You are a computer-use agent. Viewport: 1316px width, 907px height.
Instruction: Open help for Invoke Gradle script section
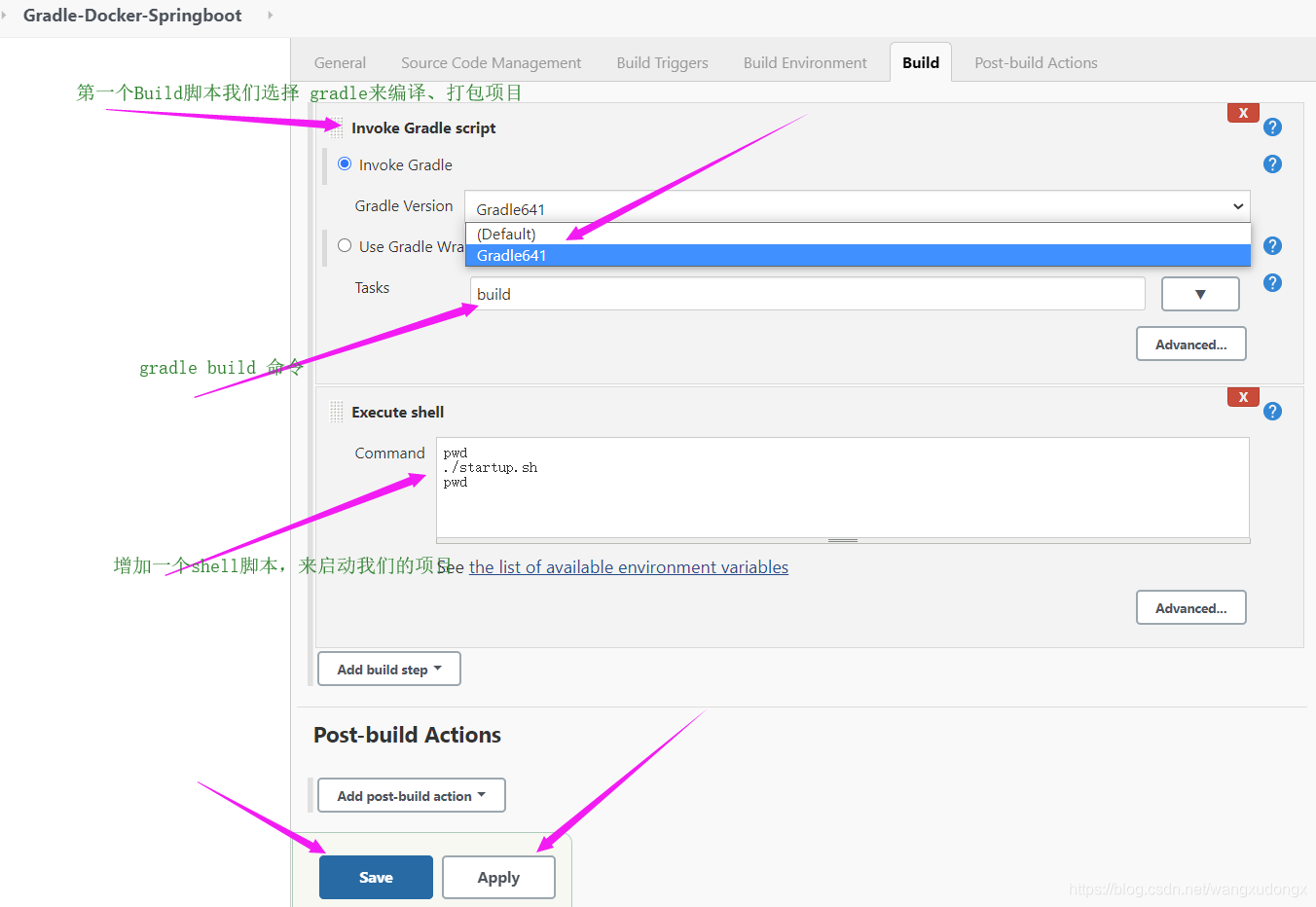pos(1272,127)
